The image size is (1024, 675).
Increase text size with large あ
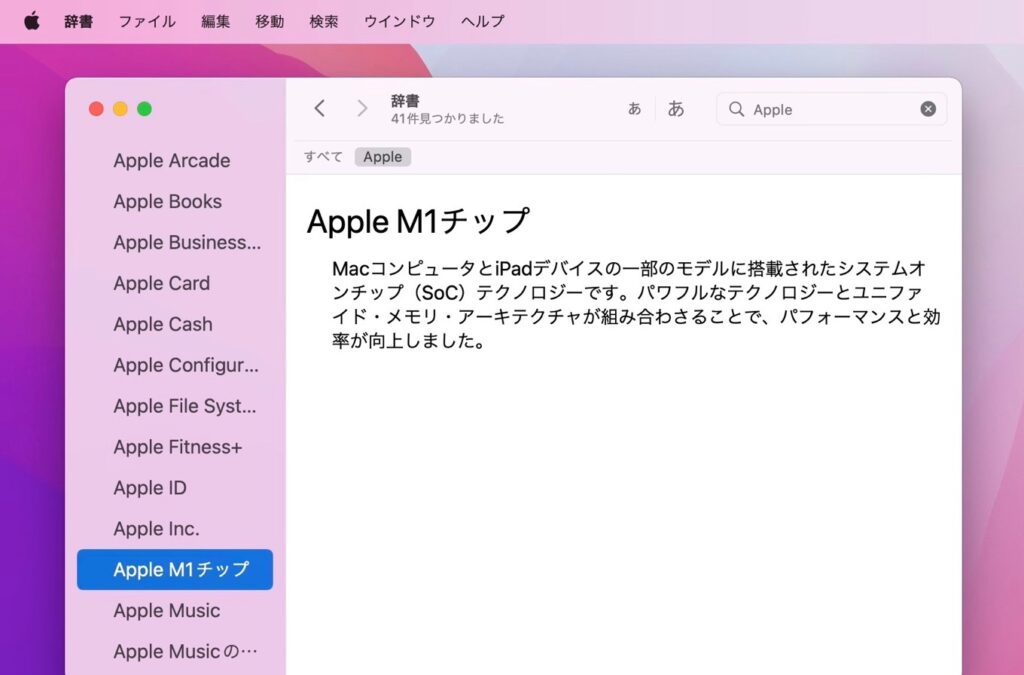tap(676, 108)
